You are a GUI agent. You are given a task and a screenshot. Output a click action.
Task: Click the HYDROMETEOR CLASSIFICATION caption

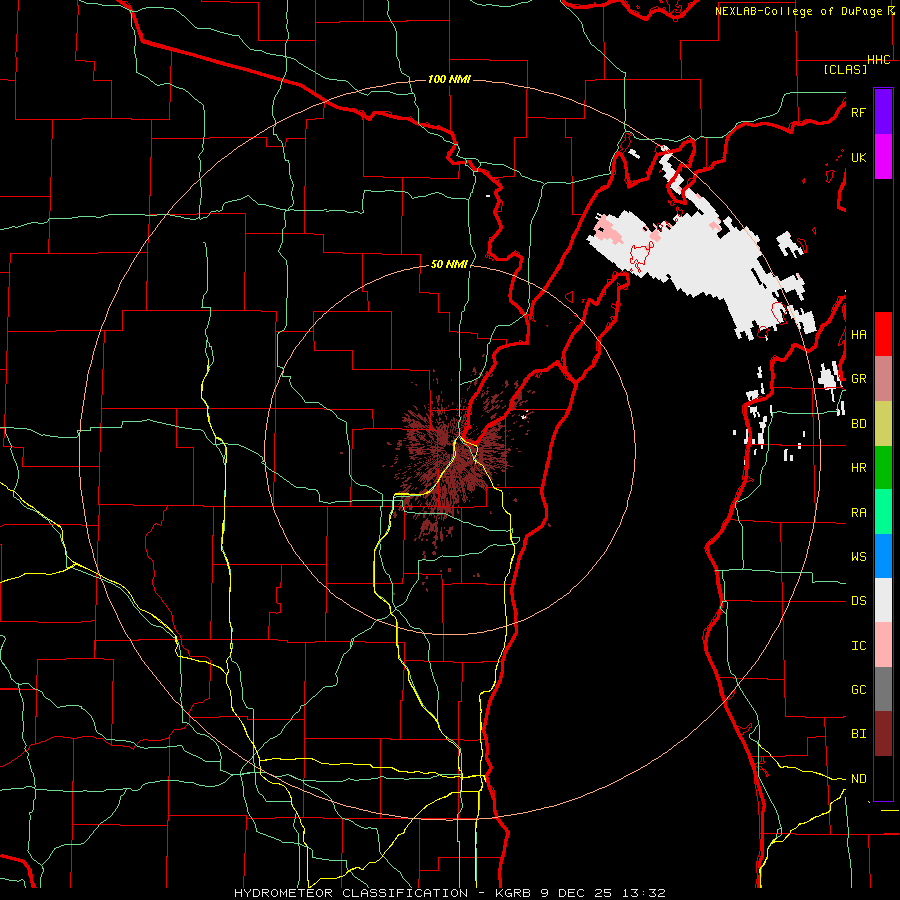351,893
